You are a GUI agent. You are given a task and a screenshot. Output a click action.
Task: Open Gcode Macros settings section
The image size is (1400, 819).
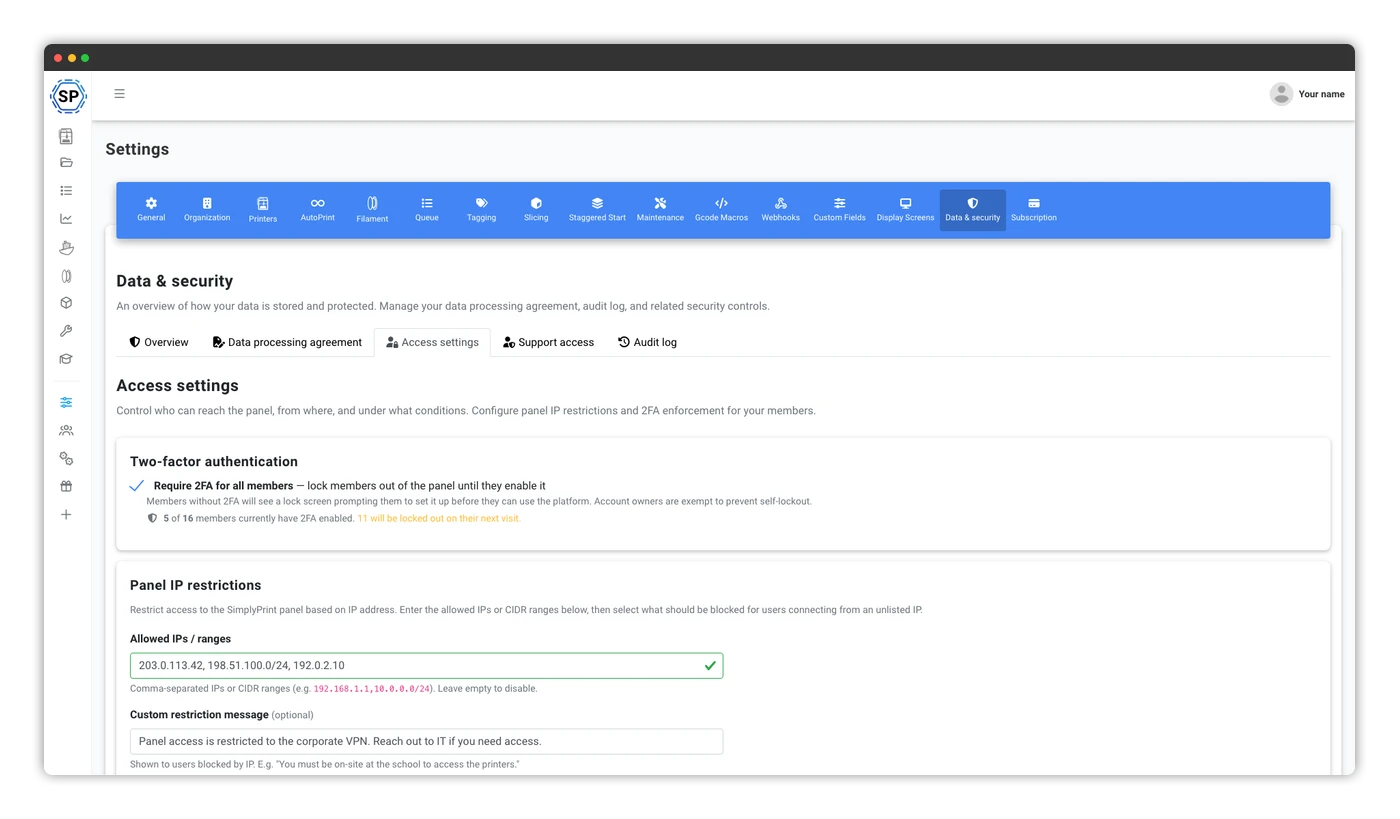tap(721, 210)
